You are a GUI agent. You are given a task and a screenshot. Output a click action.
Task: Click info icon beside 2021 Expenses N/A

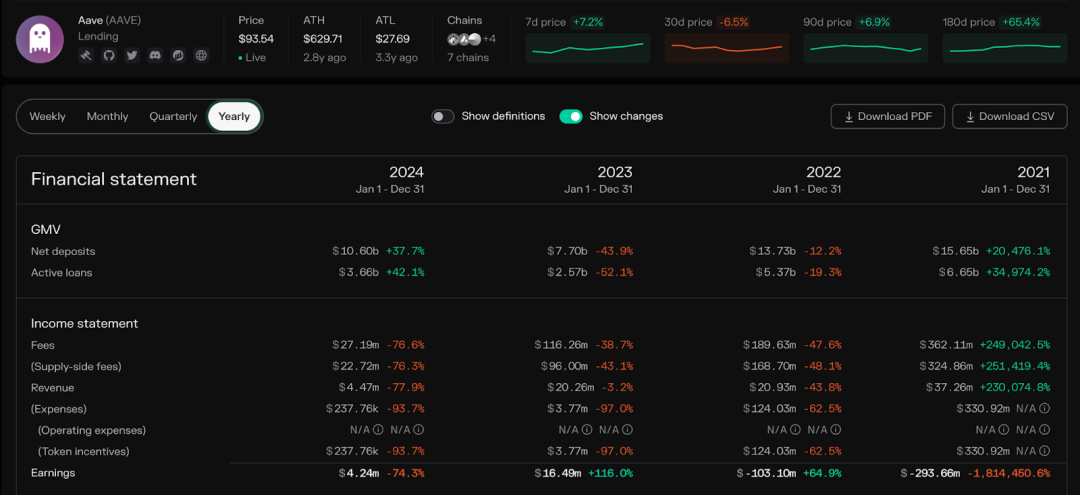pyautogui.click(x=1045, y=408)
